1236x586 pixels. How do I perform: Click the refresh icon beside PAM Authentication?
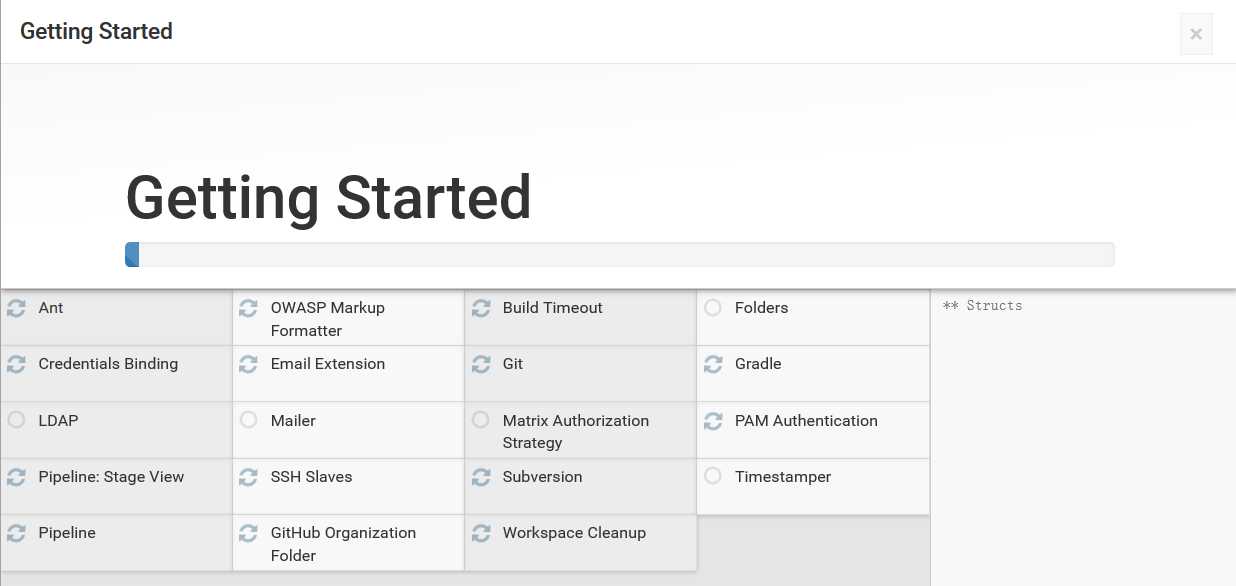coord(713,421)
